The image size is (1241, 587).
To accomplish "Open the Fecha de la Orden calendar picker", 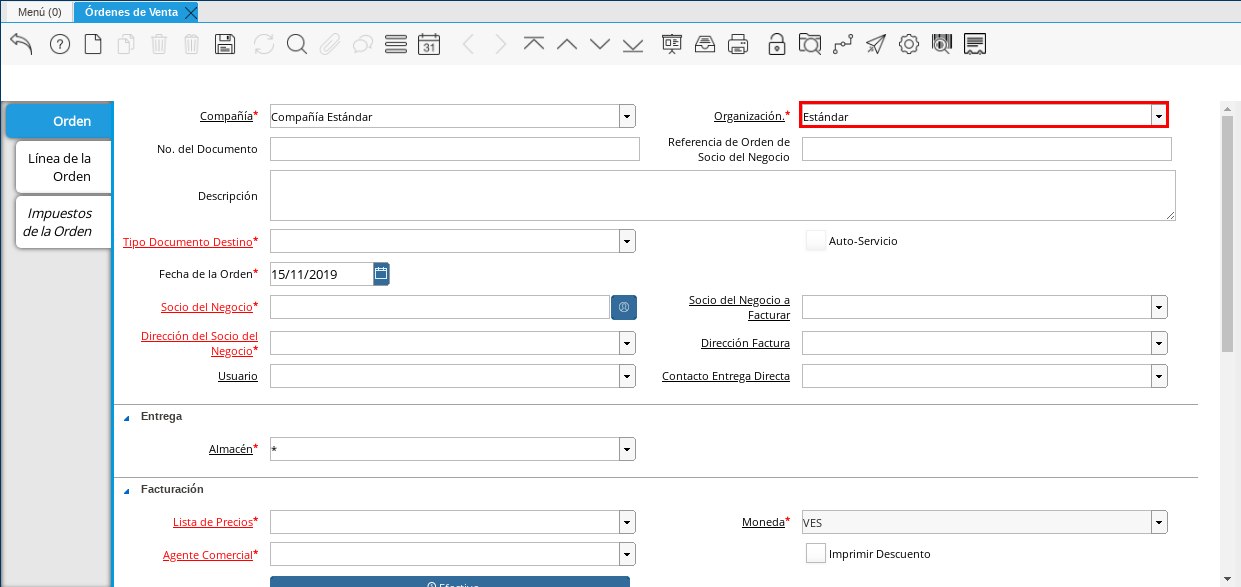I will [381, 273].
